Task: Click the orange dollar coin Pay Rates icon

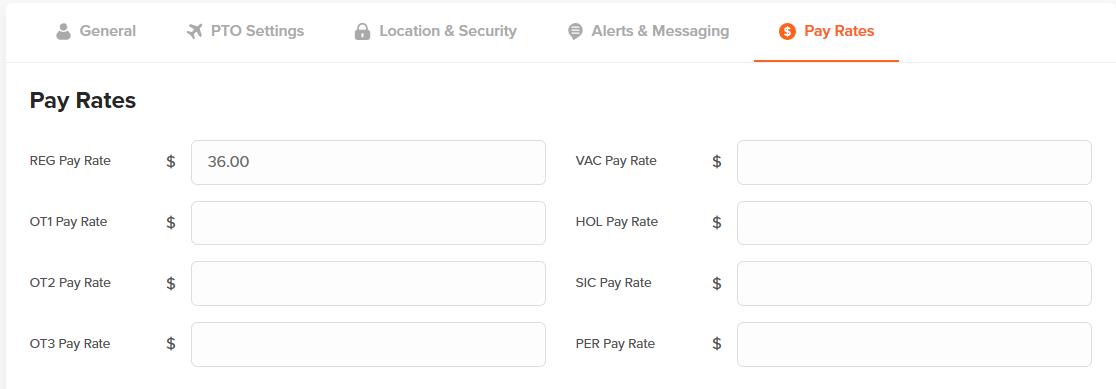Action: click(787, 31)
